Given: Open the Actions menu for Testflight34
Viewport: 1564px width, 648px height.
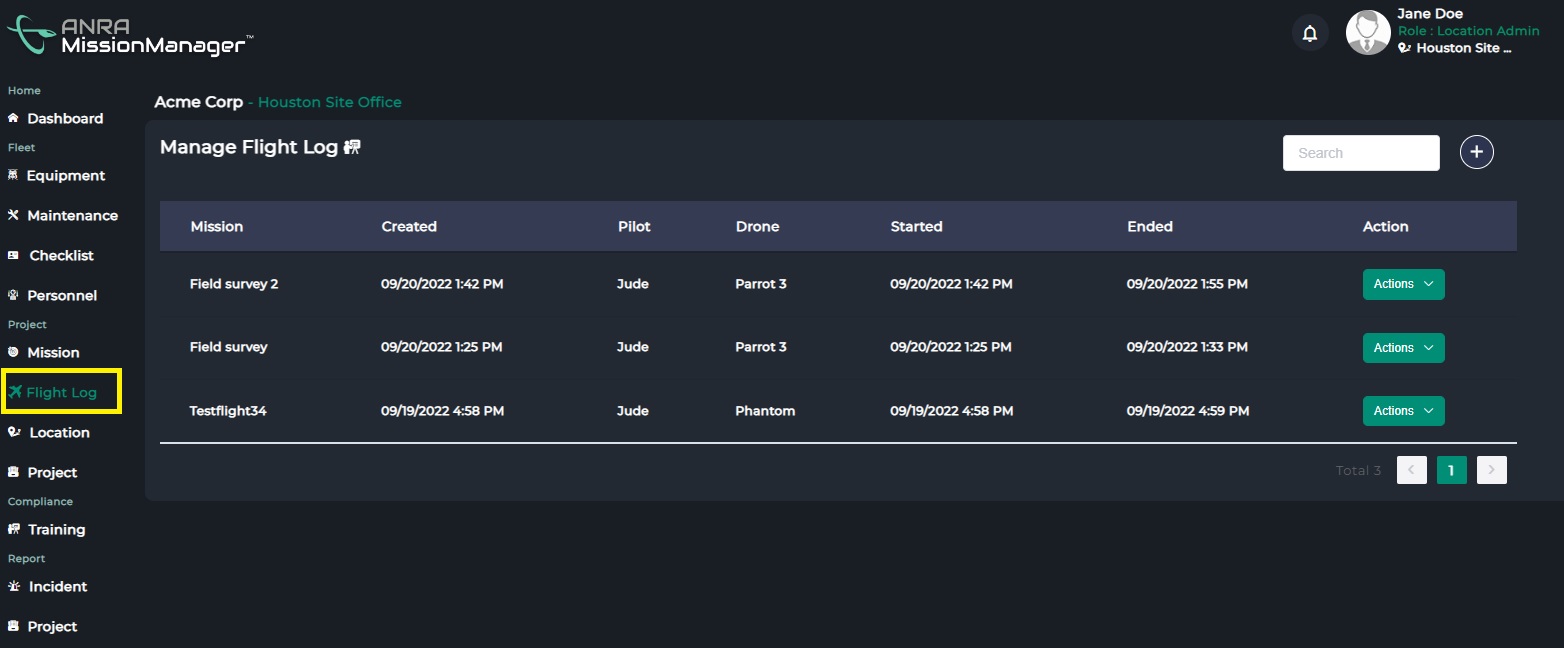Looking at the screenshot, I should (1403, 411).
